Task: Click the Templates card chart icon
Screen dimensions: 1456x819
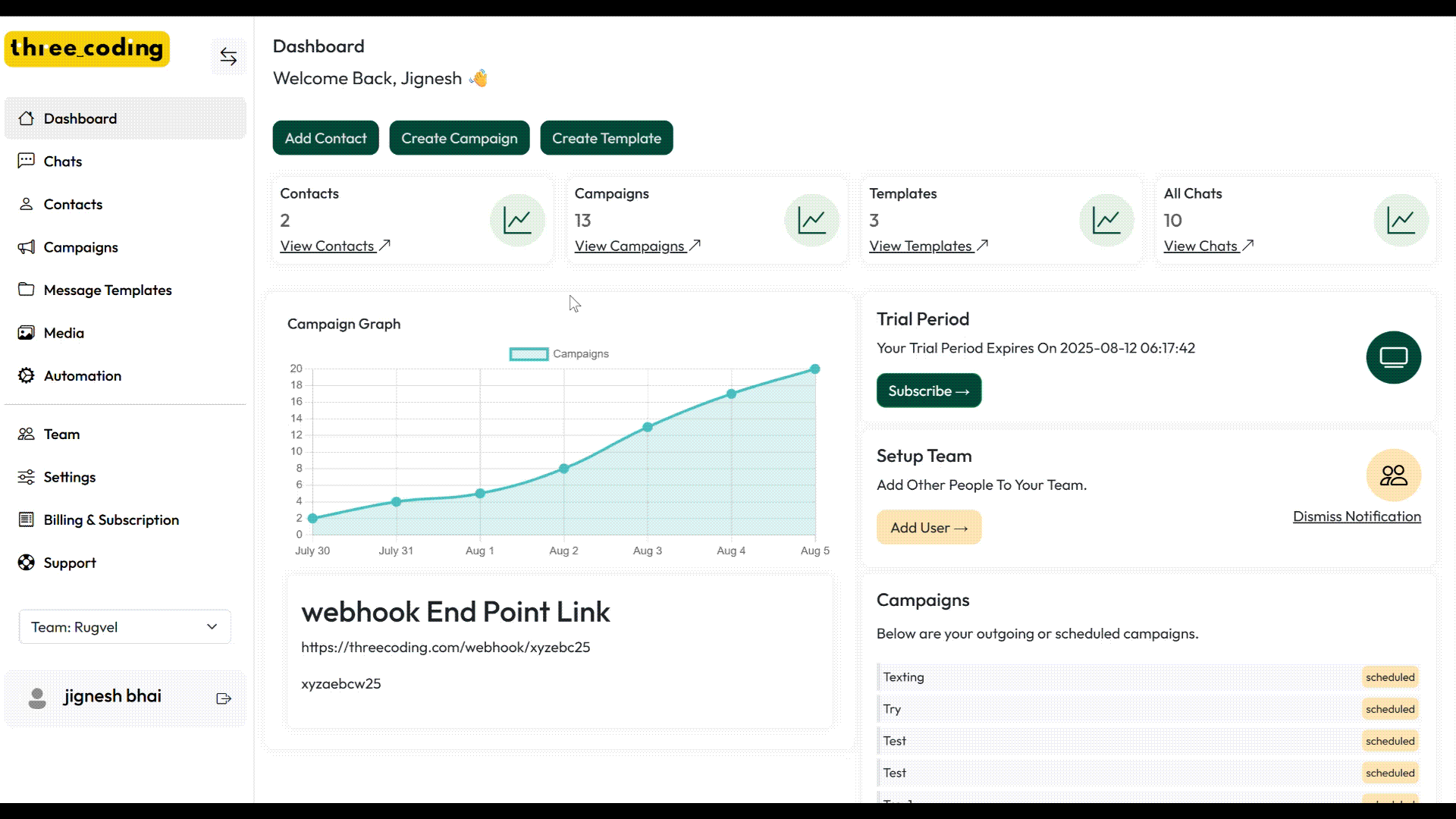Action: click(x=1106, y=221)
